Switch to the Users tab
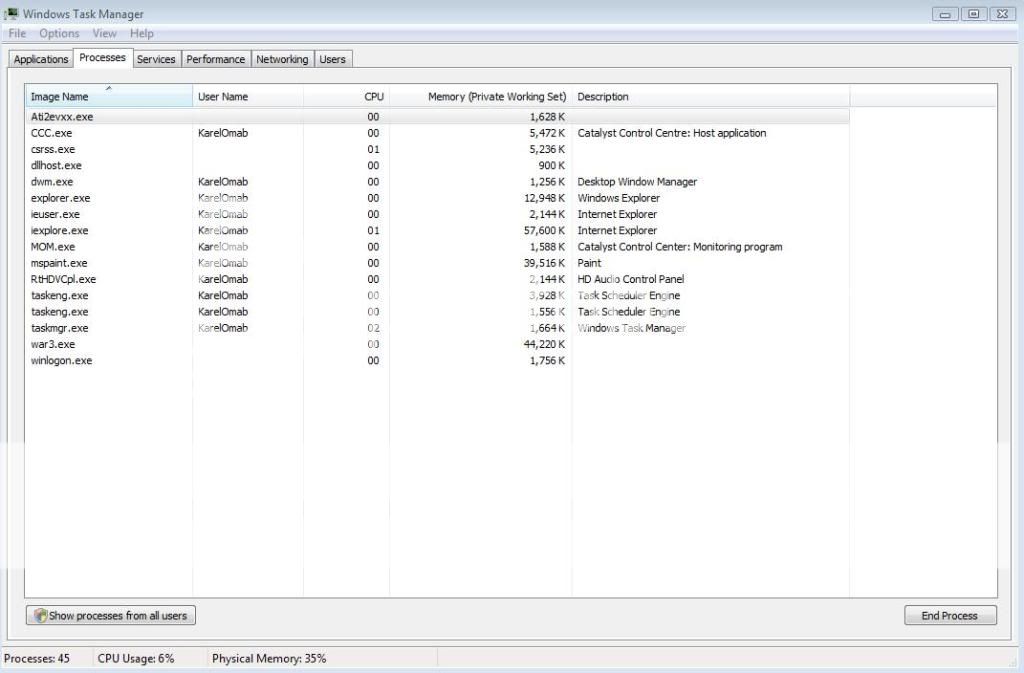This screenshot has height=673, width=1024. (332, 59)
